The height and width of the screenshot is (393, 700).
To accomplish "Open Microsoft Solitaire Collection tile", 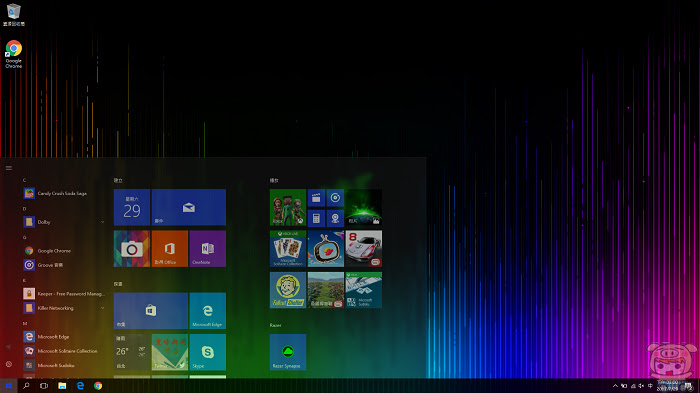I will click(x=288, y=249).
